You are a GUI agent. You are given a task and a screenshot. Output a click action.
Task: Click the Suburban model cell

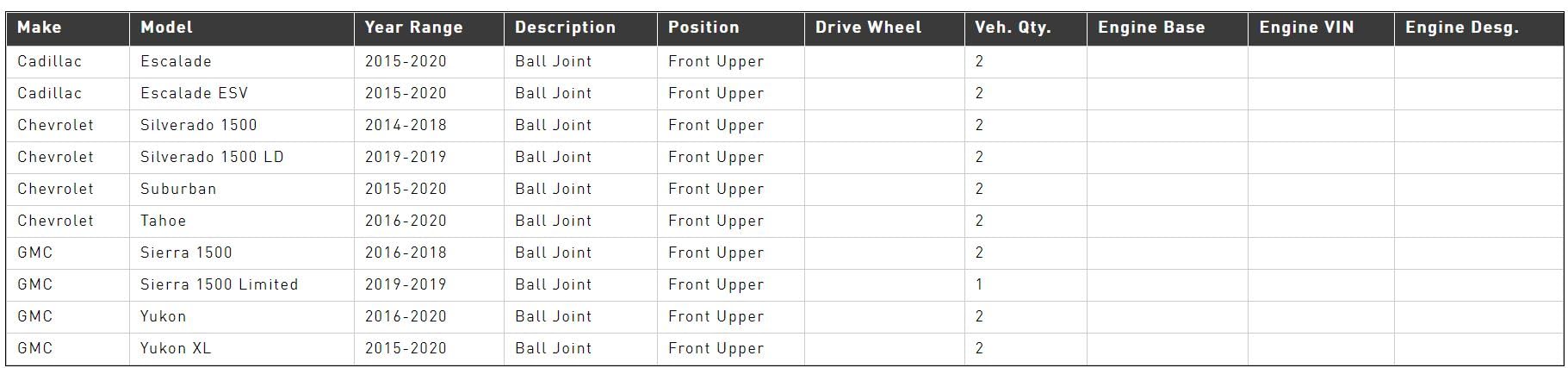click(x=178, y=189)
